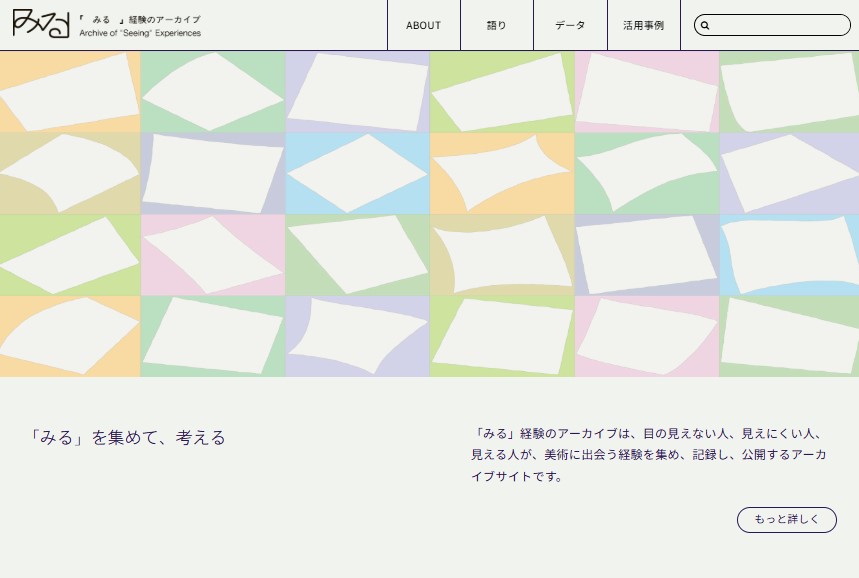Select the light blue tile at right edge
859x578 pixels.
tap(789, 254)
